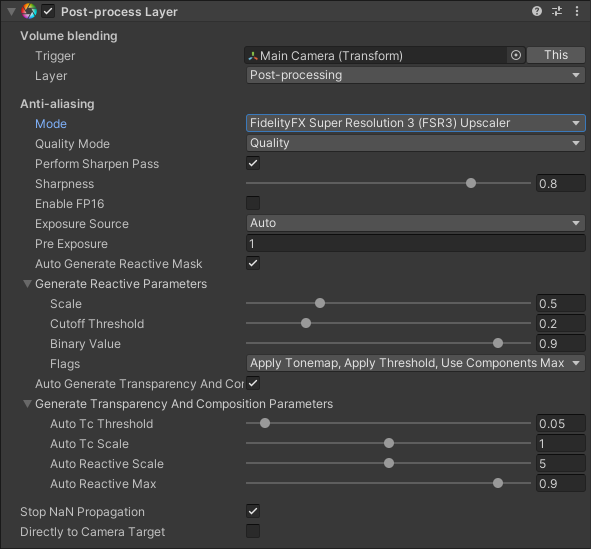Click the Sharpness value field 0.8
The image size is (591, 549).
pyautogui.click(x=560, y=184)
